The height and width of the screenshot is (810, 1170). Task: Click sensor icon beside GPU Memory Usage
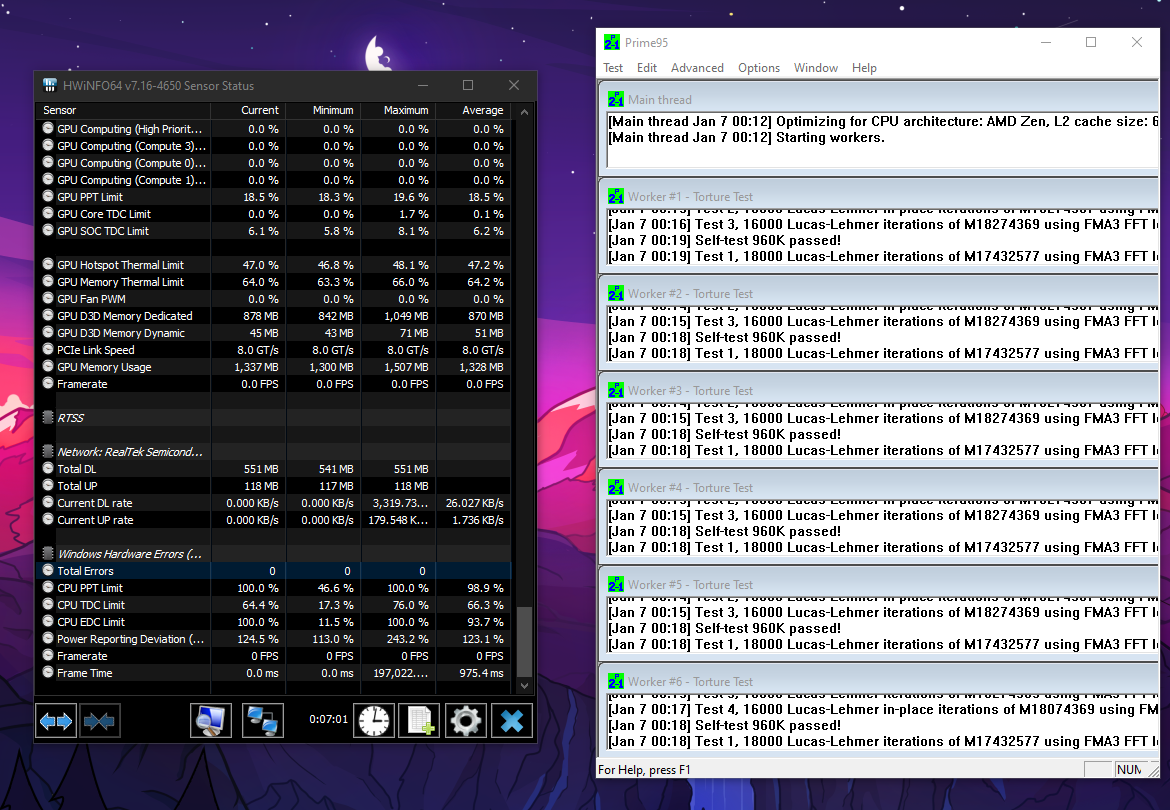point(48,366)
